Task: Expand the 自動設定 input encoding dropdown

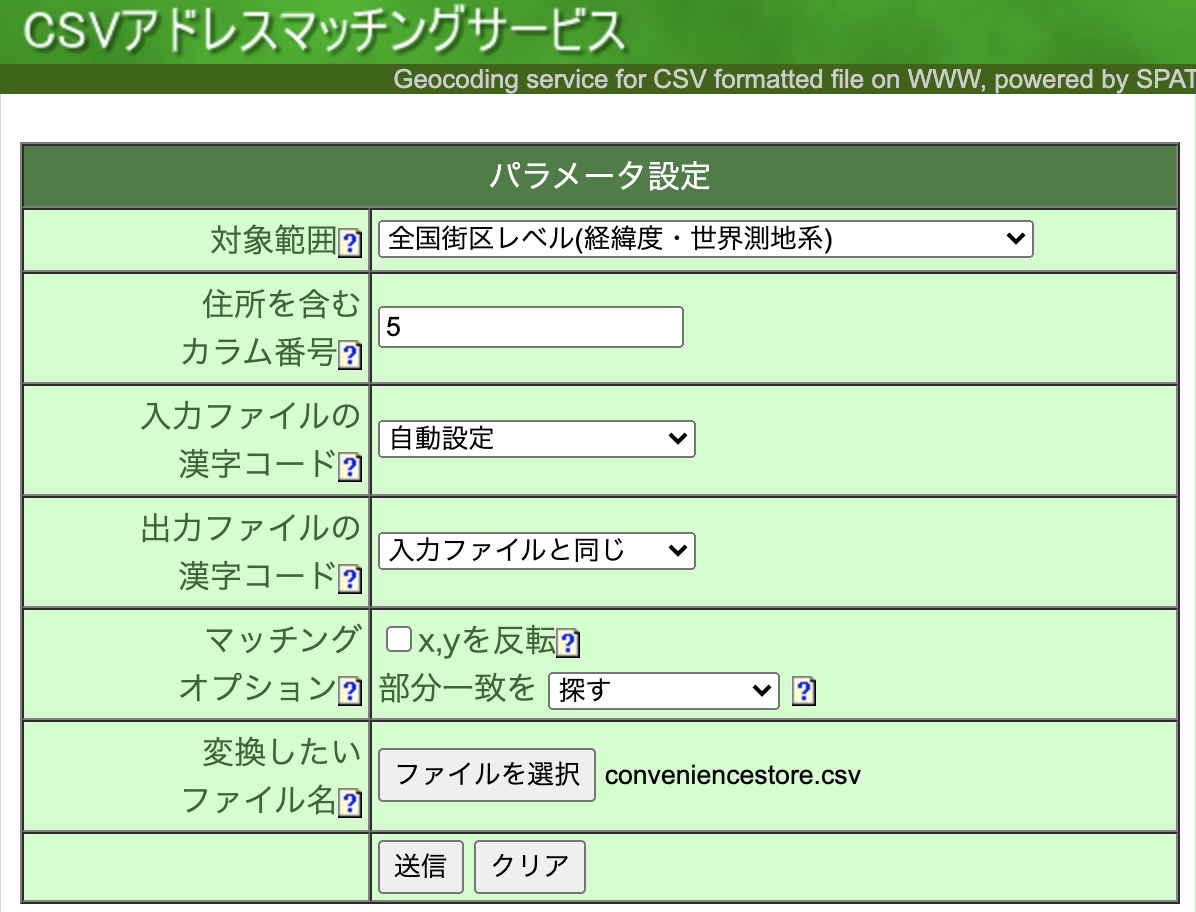Action: pos(536,438)
